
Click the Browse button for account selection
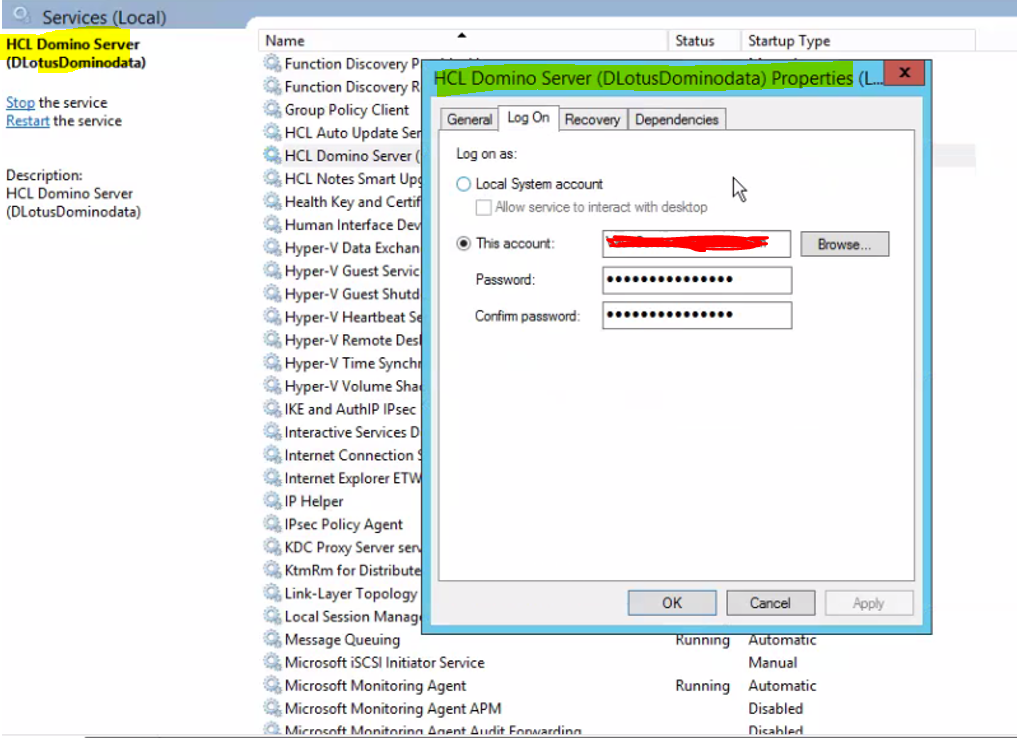tap(845, 243)
